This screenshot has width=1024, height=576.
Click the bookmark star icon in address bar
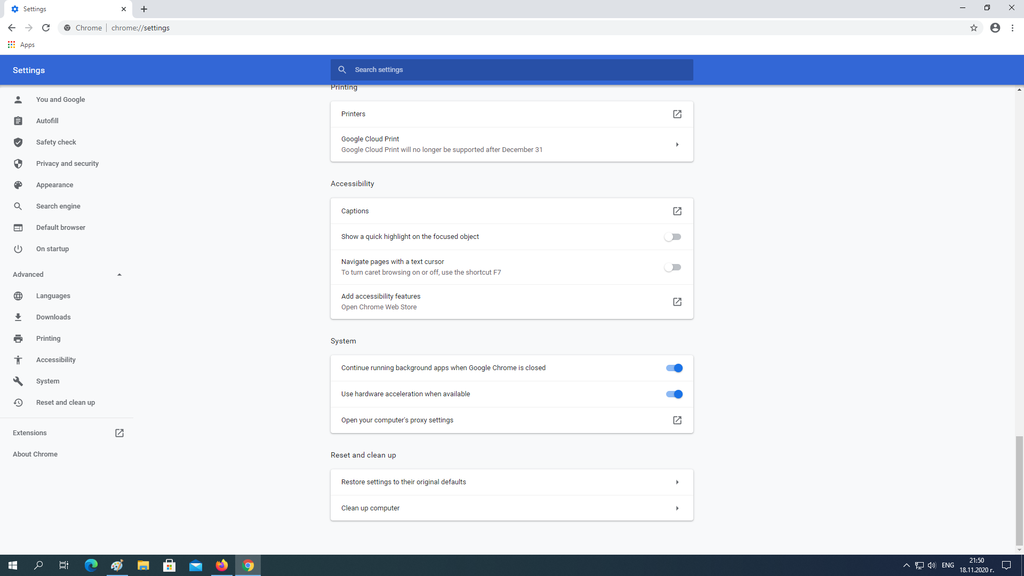click(974, 28)
